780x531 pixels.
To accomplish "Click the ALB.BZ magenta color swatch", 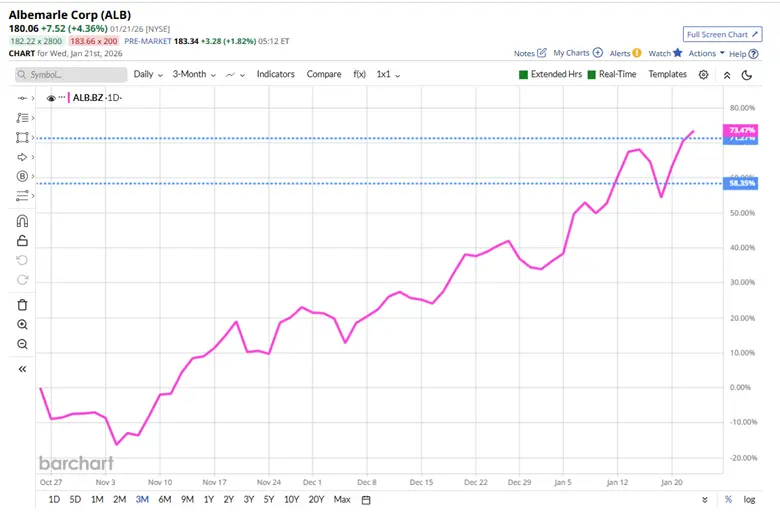I will coord(69,98).
